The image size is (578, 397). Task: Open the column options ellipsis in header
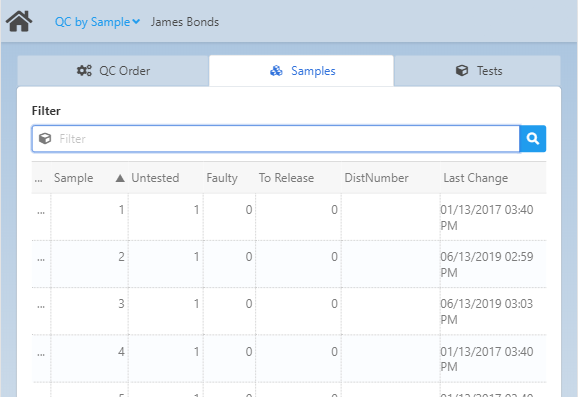click(x=39, y=180)
